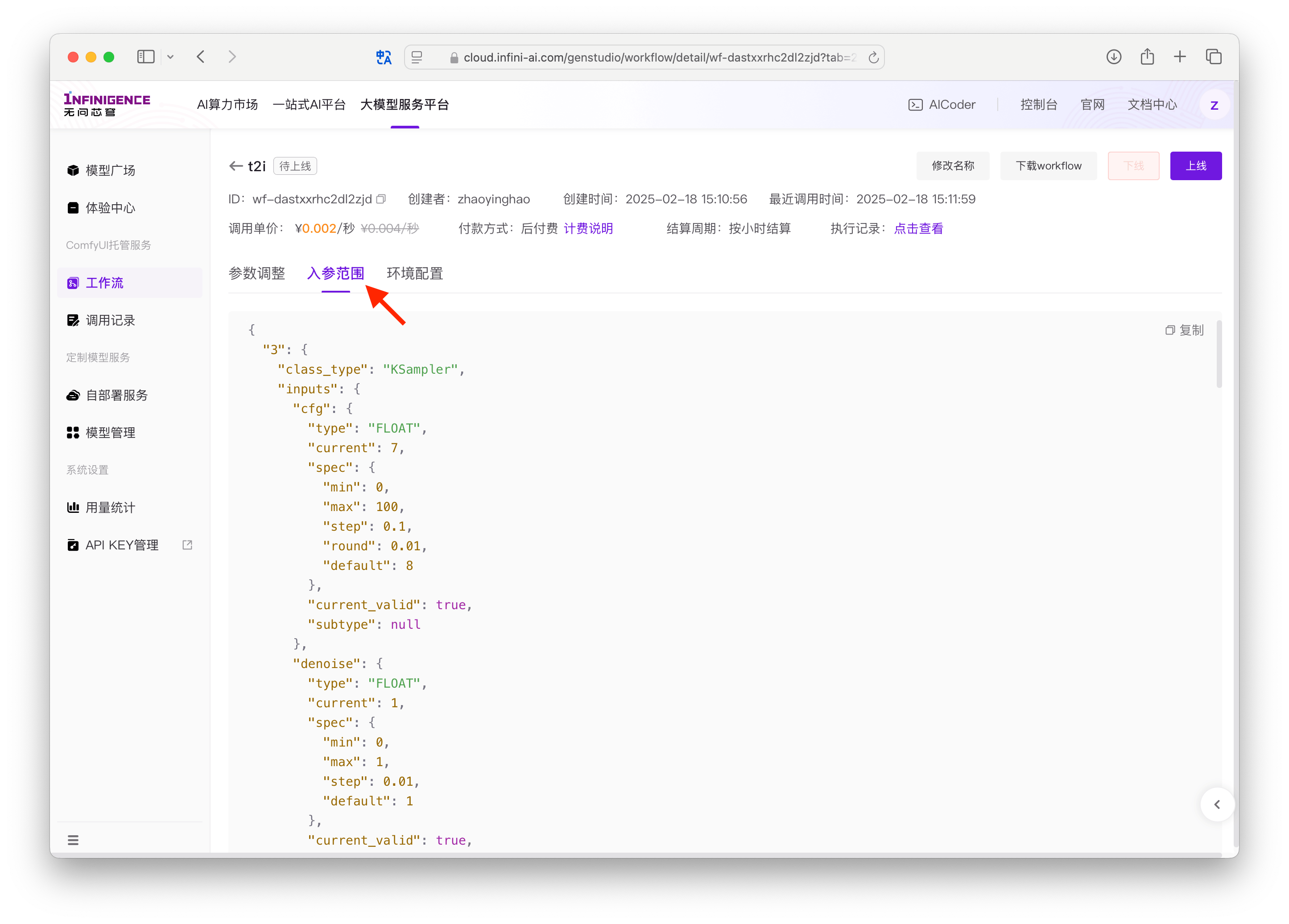Open the 计费说明 link
Image resolution: width=1289 pixels, height=924 pixels.
click(588, 228)
